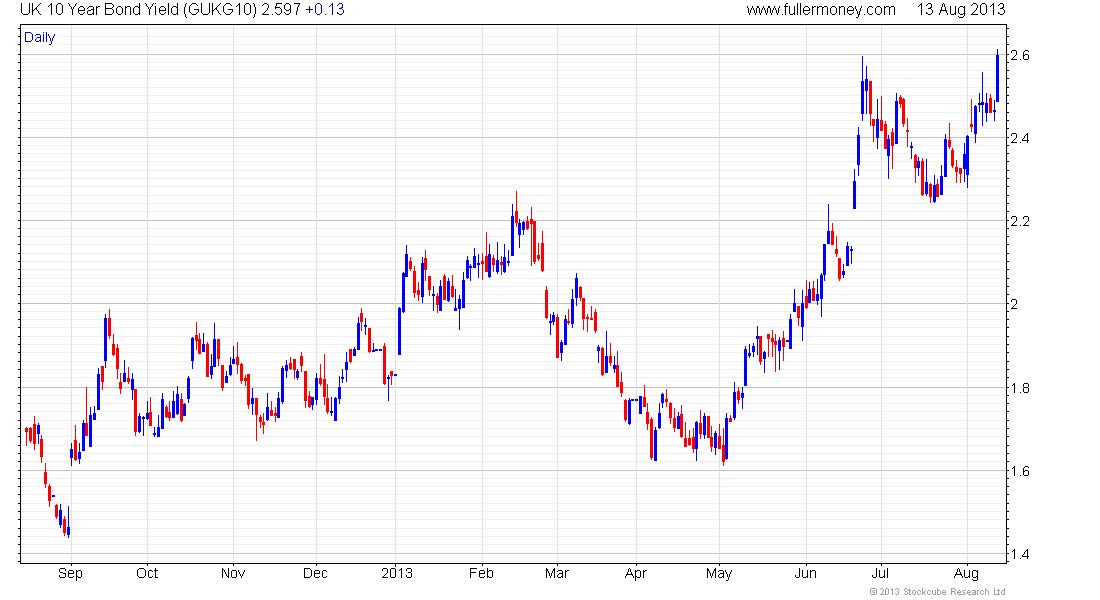The width and height of the screenshot is (1100, 600).
Task: Select the 'Oct' x-axis label
Action: [x=147, y=573]
